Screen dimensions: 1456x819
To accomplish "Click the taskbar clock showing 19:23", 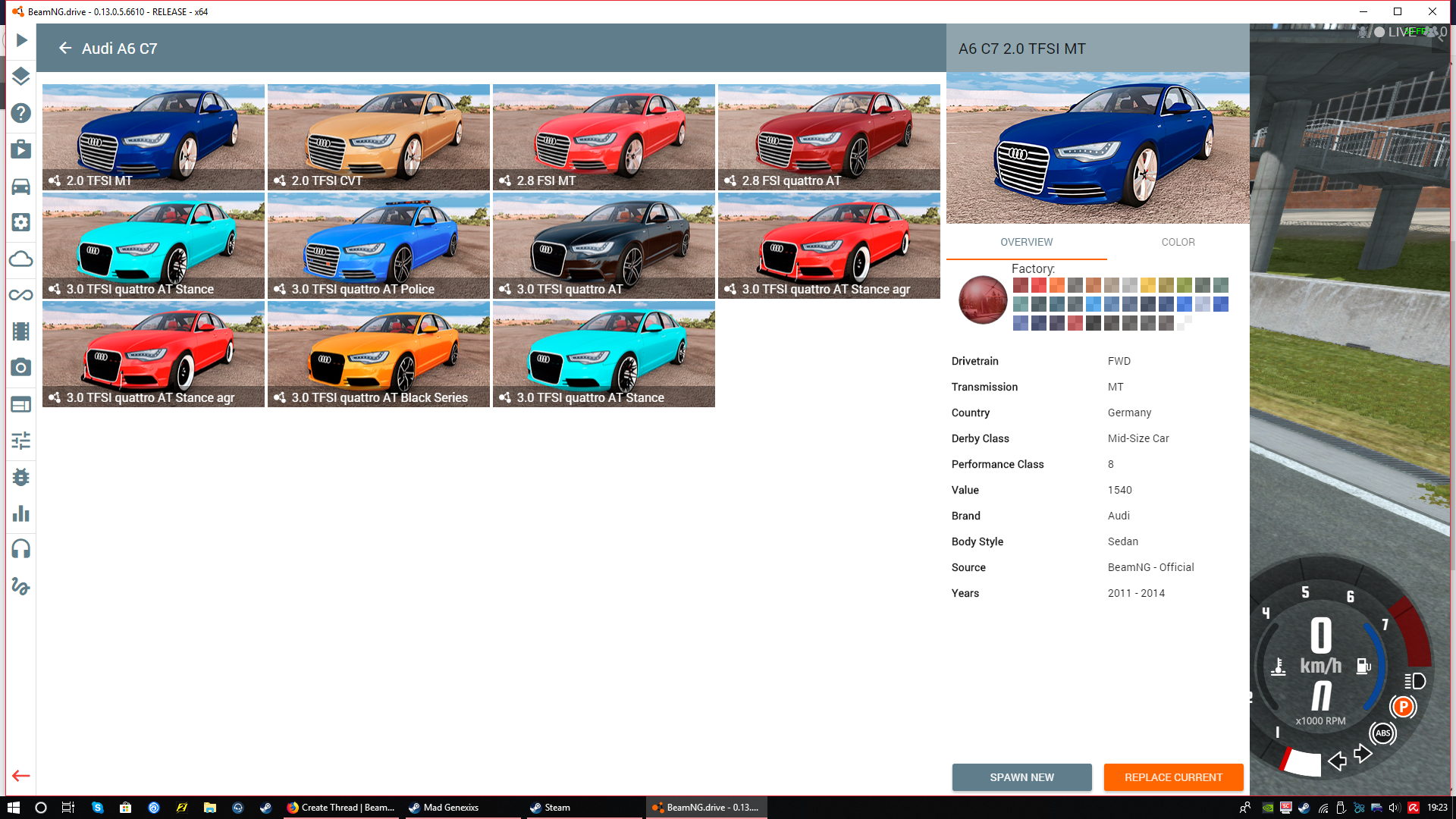I will [1437, 808].
